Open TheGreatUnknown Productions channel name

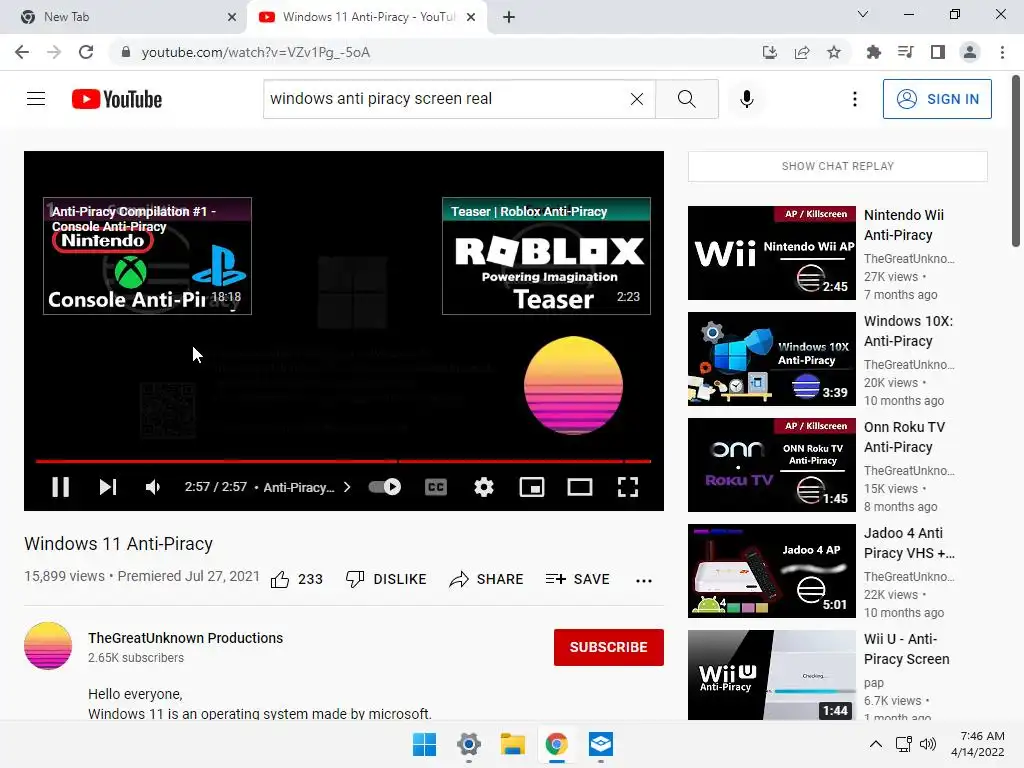[x=185, y=638]
